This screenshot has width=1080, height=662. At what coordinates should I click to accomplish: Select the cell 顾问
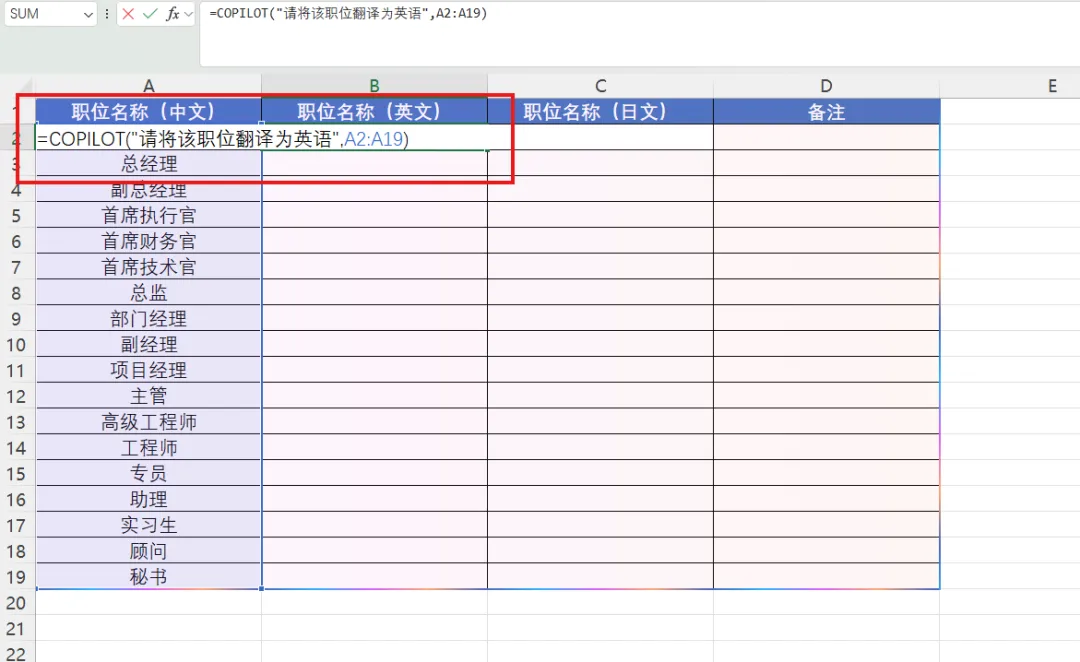(149, 551)
